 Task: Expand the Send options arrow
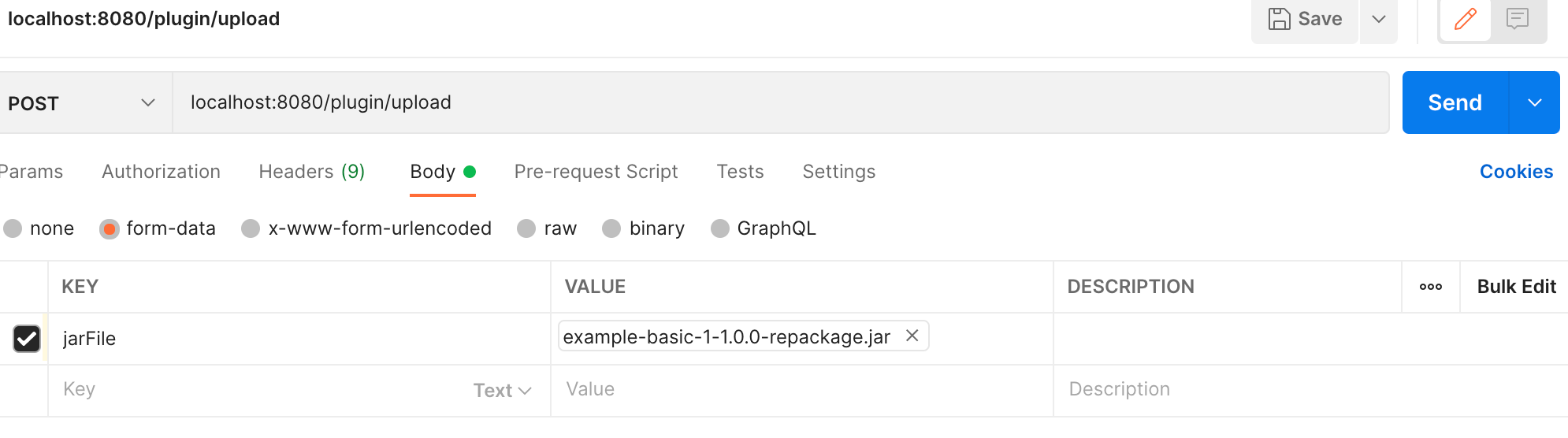point(1534,103)
